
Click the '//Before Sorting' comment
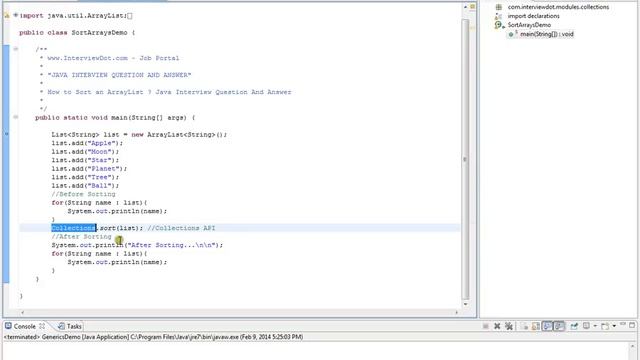83,194
